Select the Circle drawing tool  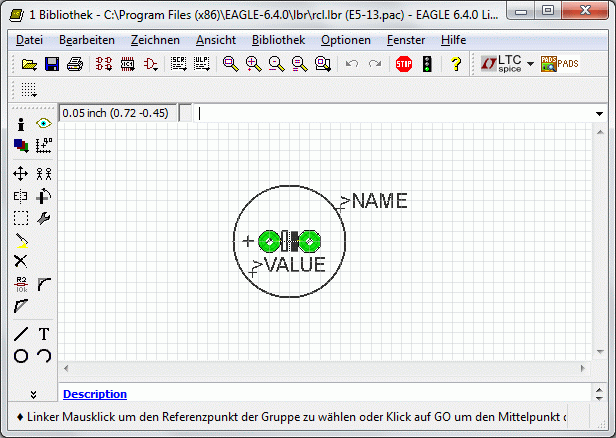21,356
